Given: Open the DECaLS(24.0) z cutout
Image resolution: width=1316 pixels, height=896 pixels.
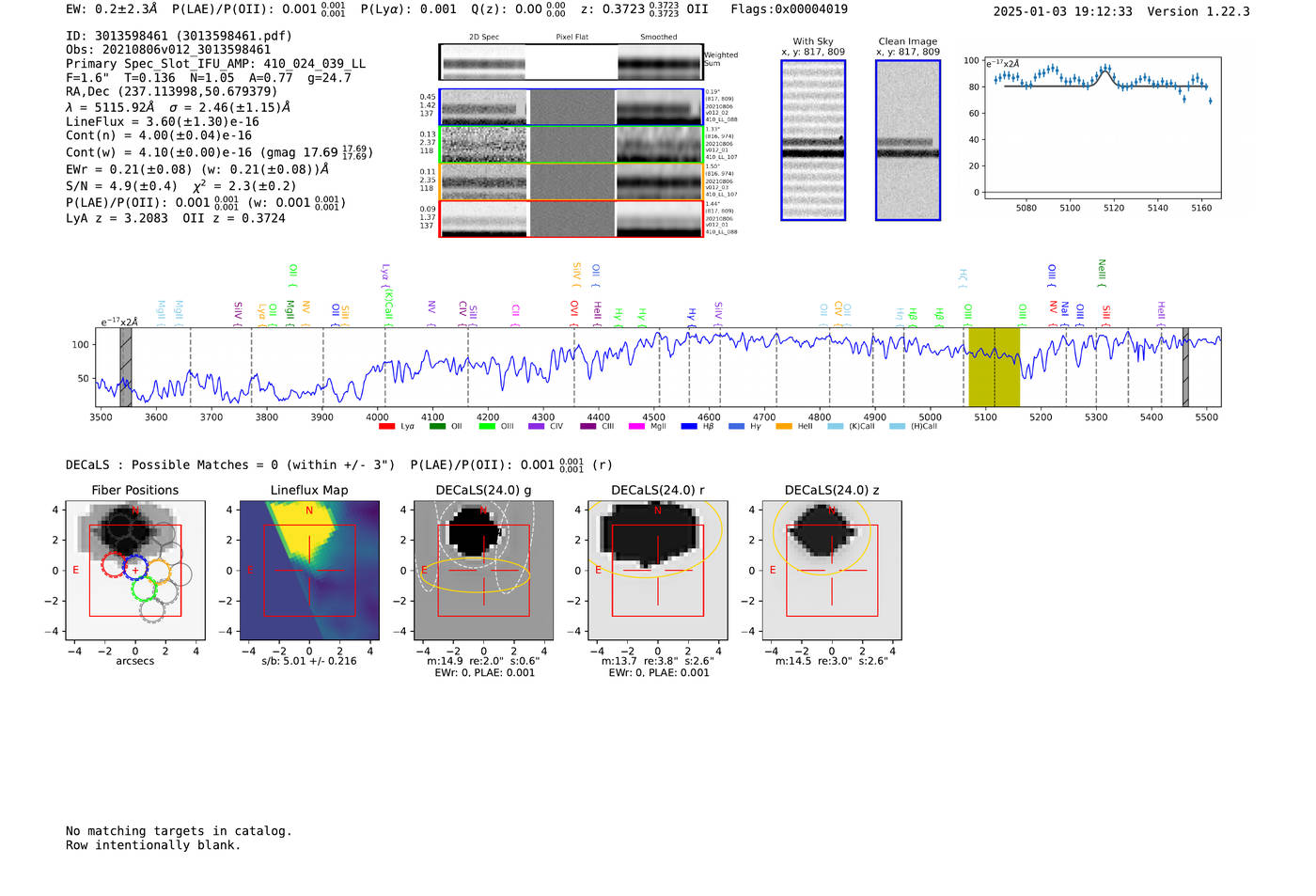Looking at the screenshot, I should click(x=832, y=570).
